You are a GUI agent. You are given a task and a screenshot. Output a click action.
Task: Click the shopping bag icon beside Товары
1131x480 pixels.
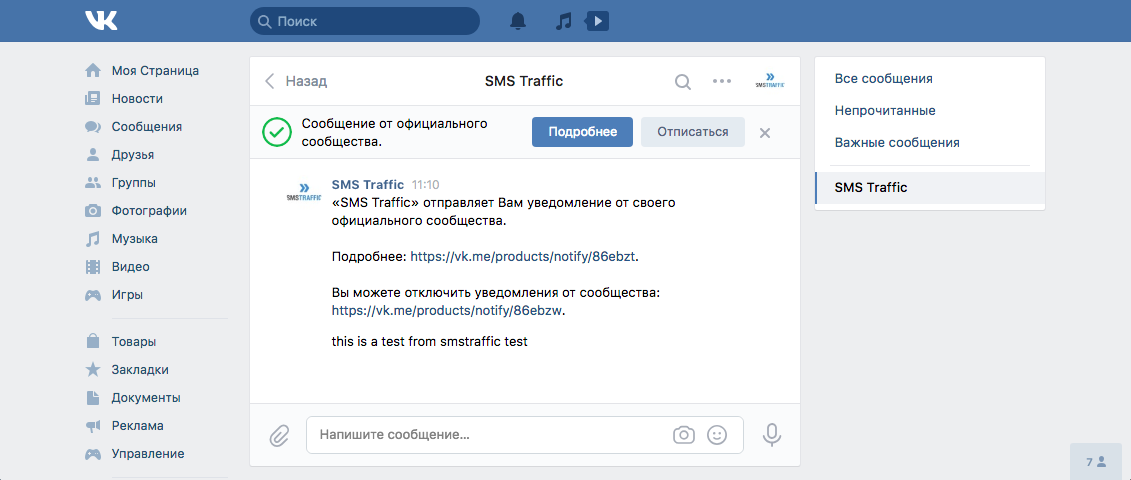93,341
